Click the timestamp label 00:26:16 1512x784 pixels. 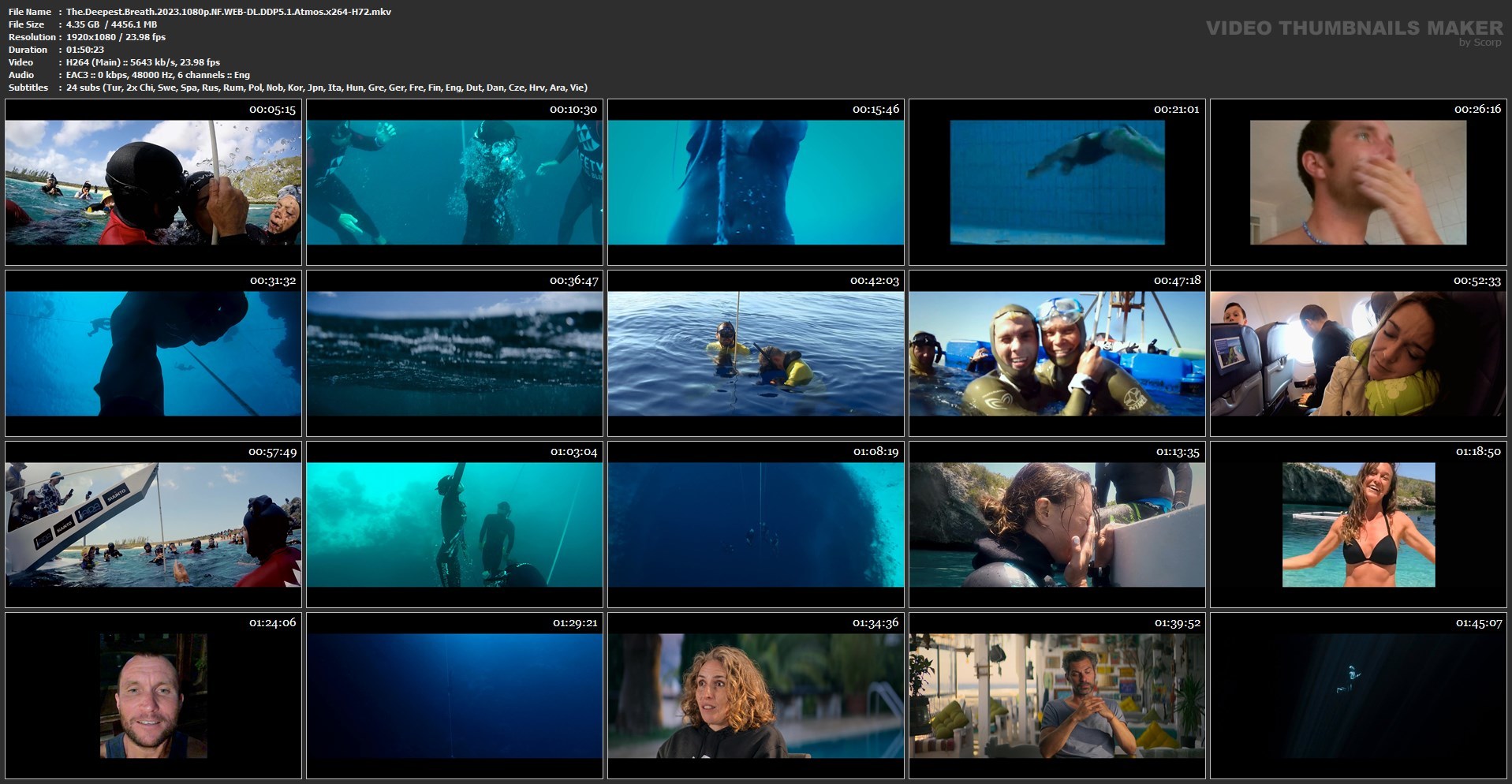(1477, 110)
